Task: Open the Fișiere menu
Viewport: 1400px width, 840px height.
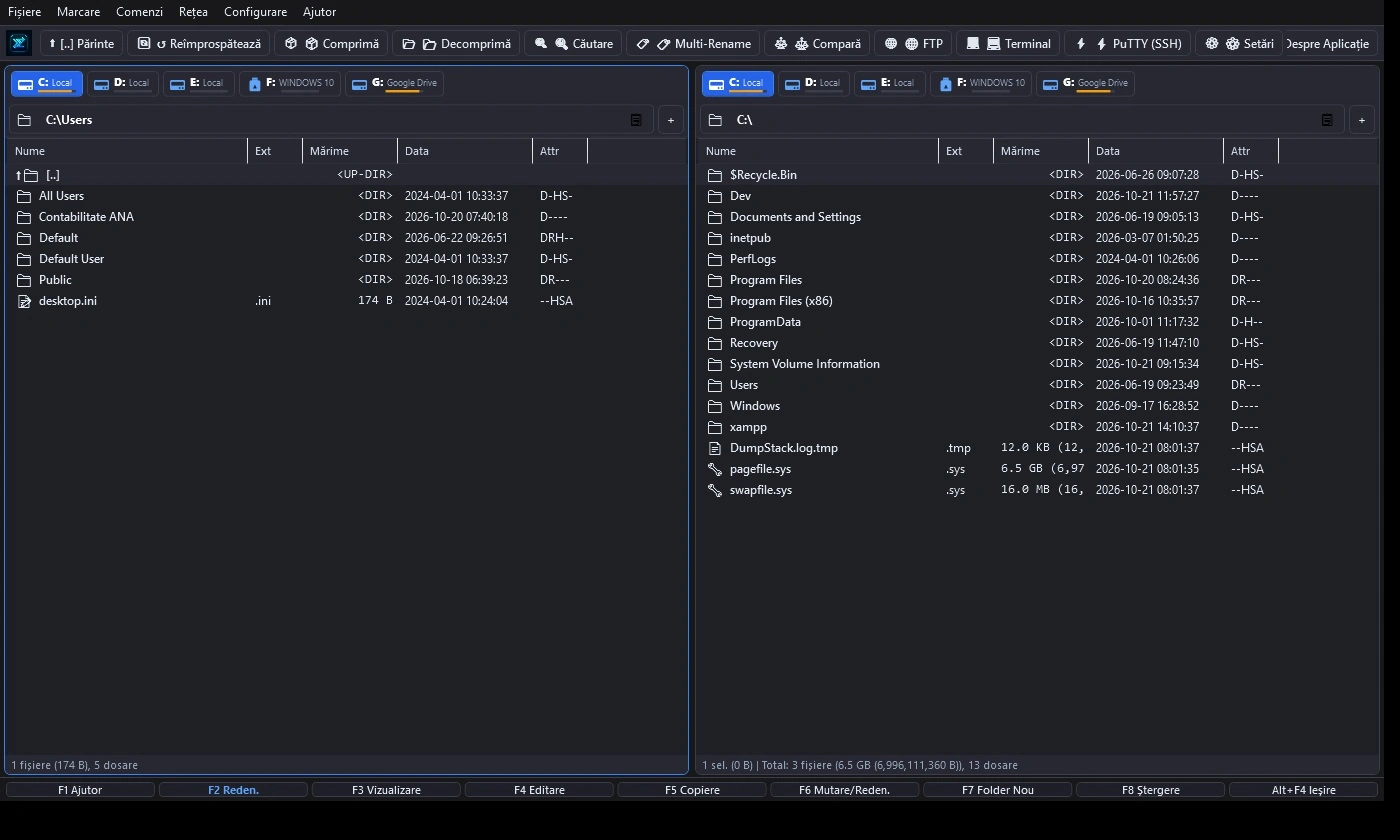Action: click(x=24, y=12)
